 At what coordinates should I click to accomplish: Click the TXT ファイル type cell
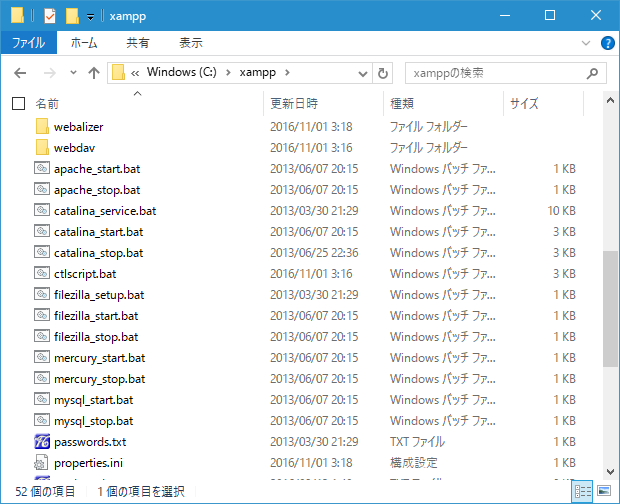tap(418, 442)
